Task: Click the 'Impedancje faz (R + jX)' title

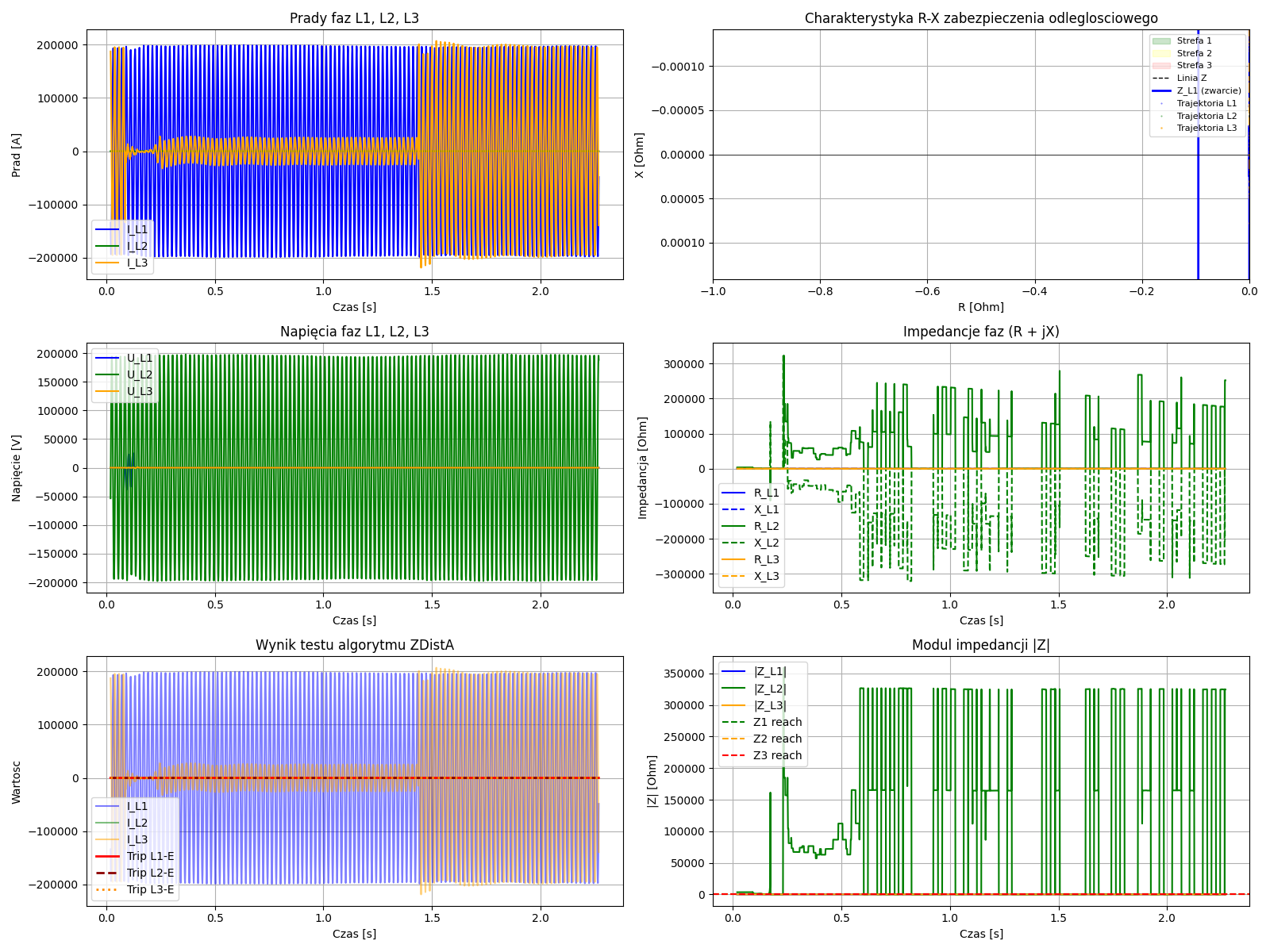Action: [x=981, y=332]
